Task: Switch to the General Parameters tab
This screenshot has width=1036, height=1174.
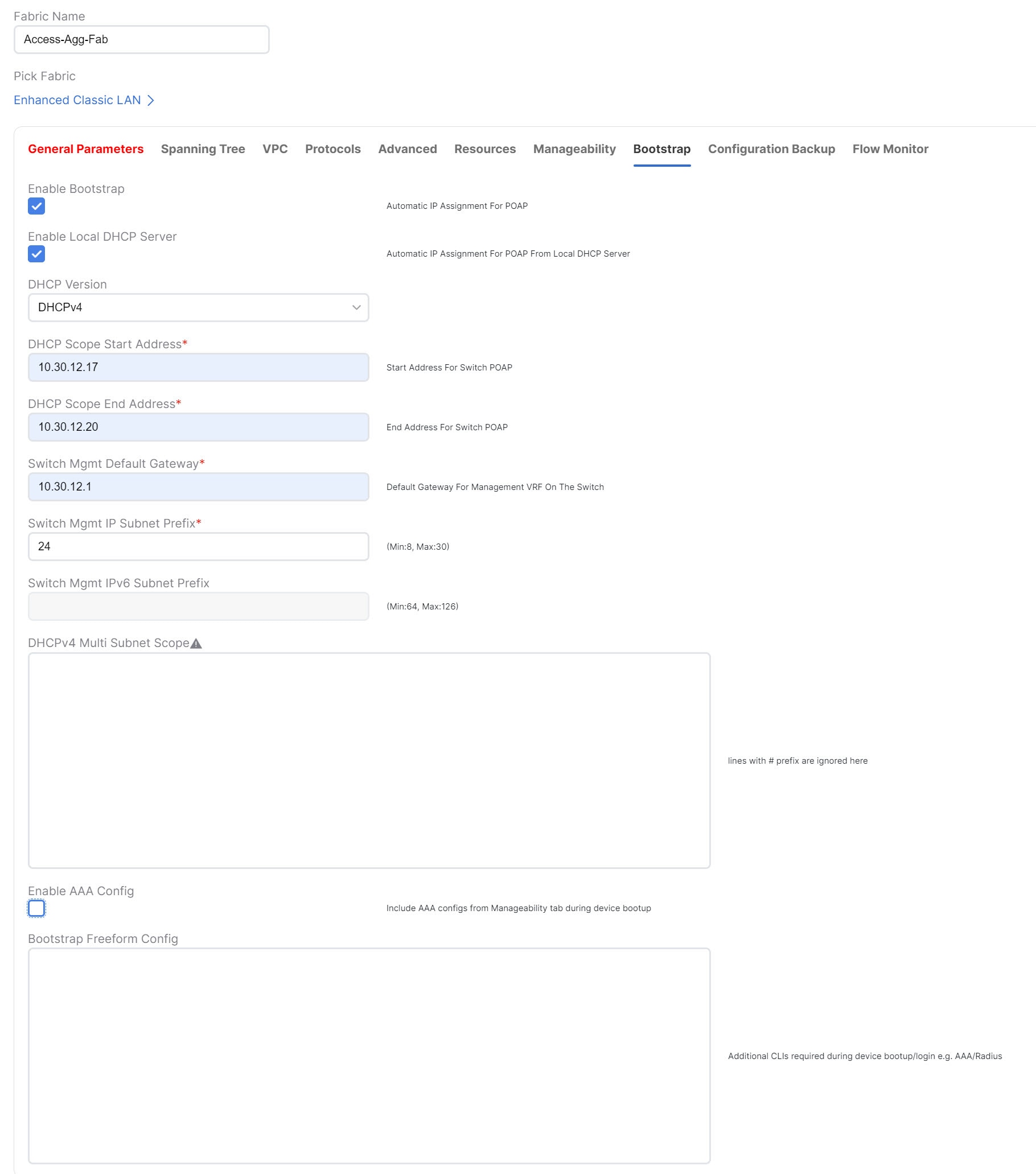Action: 85,149
